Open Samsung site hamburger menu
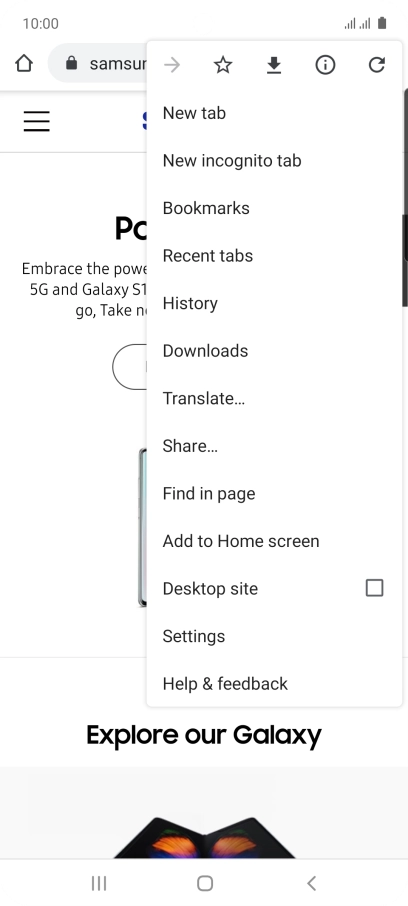 click(36, 121)
